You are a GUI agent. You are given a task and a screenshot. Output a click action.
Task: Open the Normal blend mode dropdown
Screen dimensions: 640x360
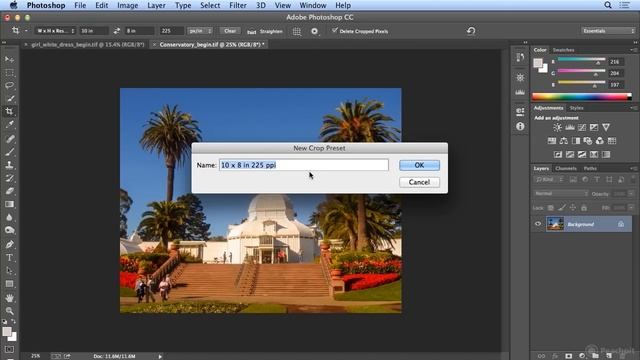coord(561,193)
